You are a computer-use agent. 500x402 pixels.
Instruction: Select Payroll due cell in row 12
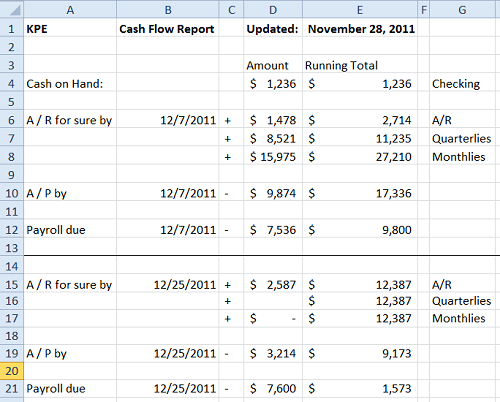(x=70, y=230)
